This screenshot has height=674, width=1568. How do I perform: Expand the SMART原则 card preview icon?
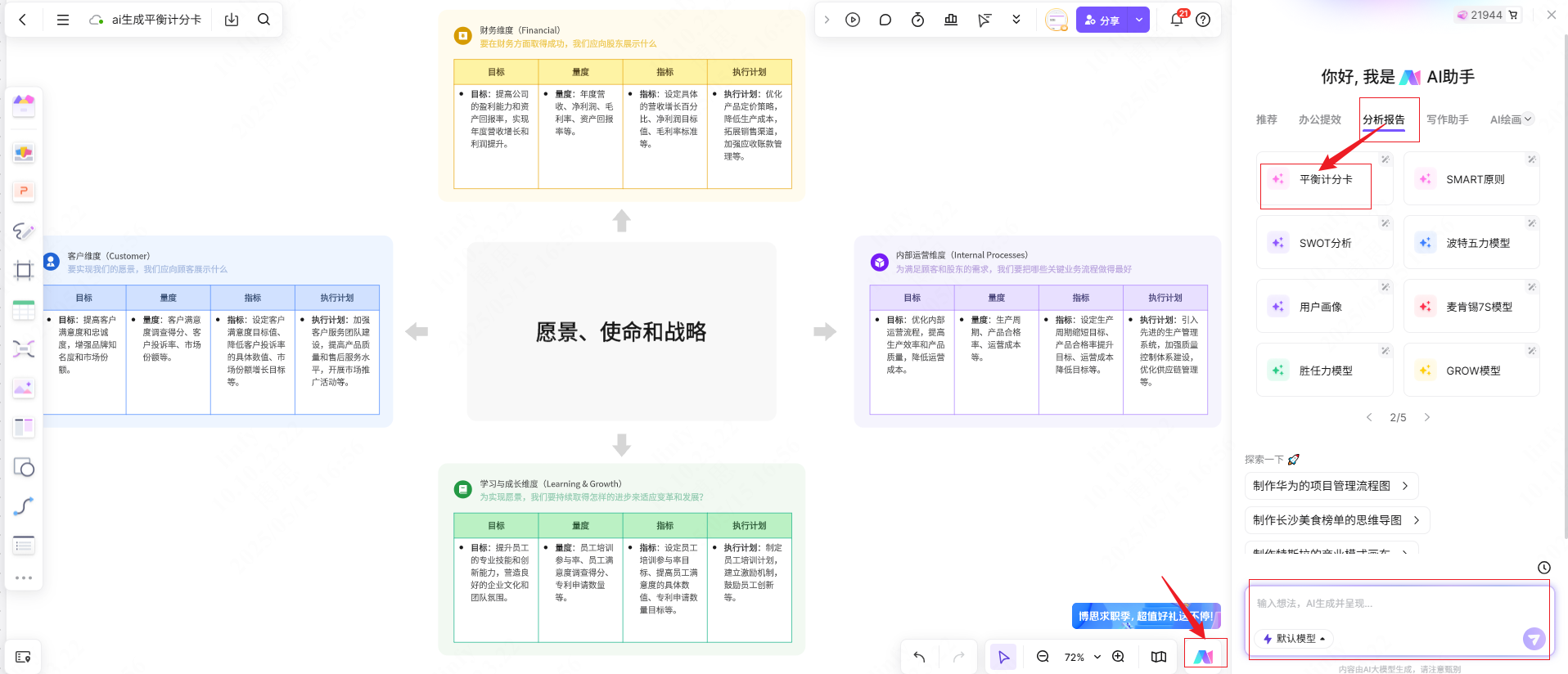(1531, 160)
